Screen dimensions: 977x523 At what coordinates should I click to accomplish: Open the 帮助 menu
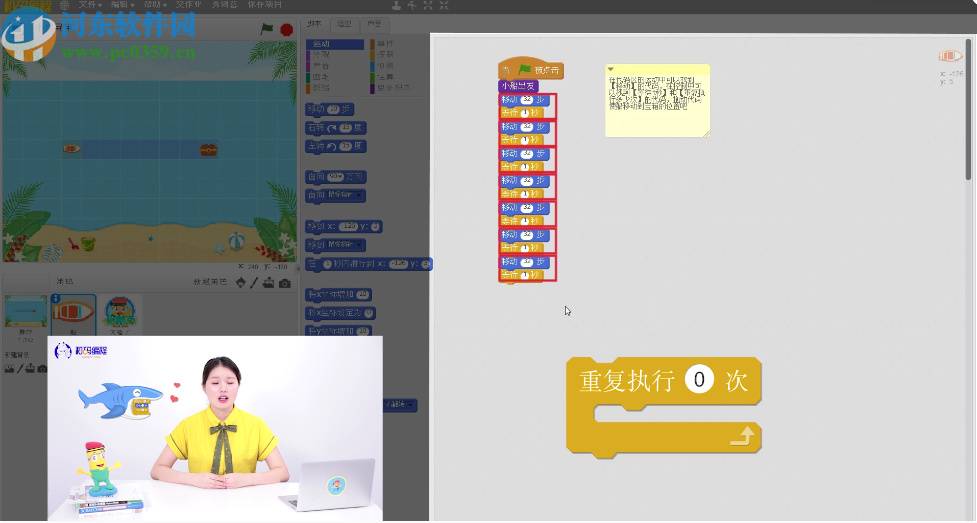[156, 5]
